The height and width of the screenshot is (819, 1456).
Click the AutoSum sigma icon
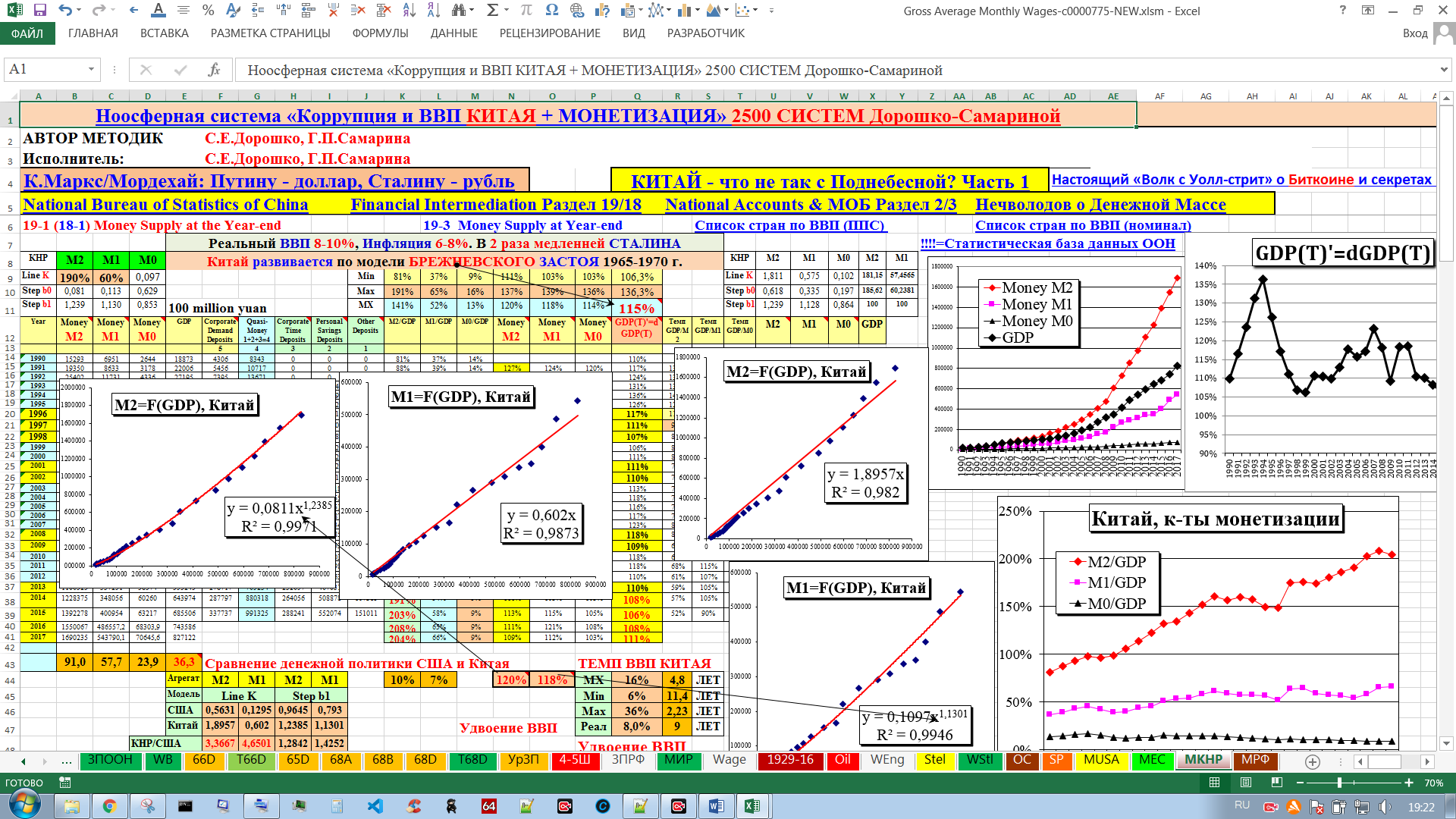click(492, 11)
